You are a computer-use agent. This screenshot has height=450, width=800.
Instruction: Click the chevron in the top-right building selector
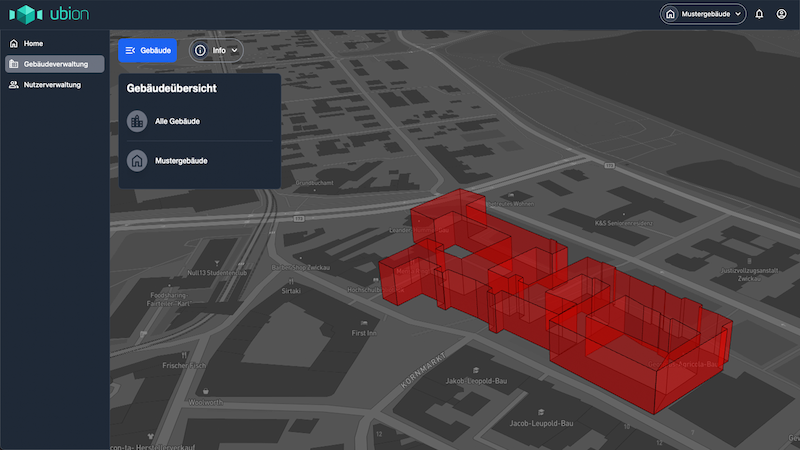[739, 14]
